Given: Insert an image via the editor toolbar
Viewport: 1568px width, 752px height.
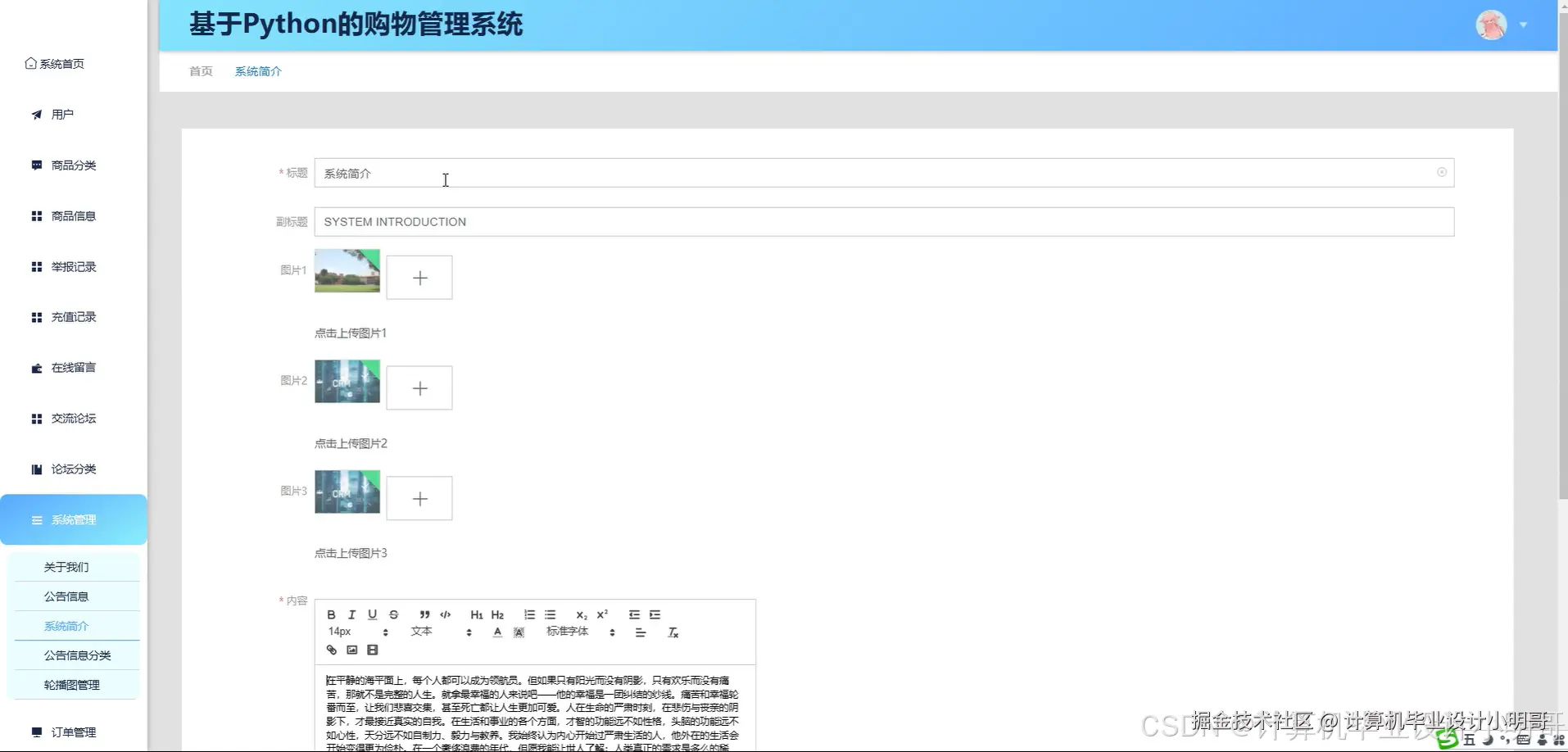Looking at the screenshot, I should pos(351,650).
